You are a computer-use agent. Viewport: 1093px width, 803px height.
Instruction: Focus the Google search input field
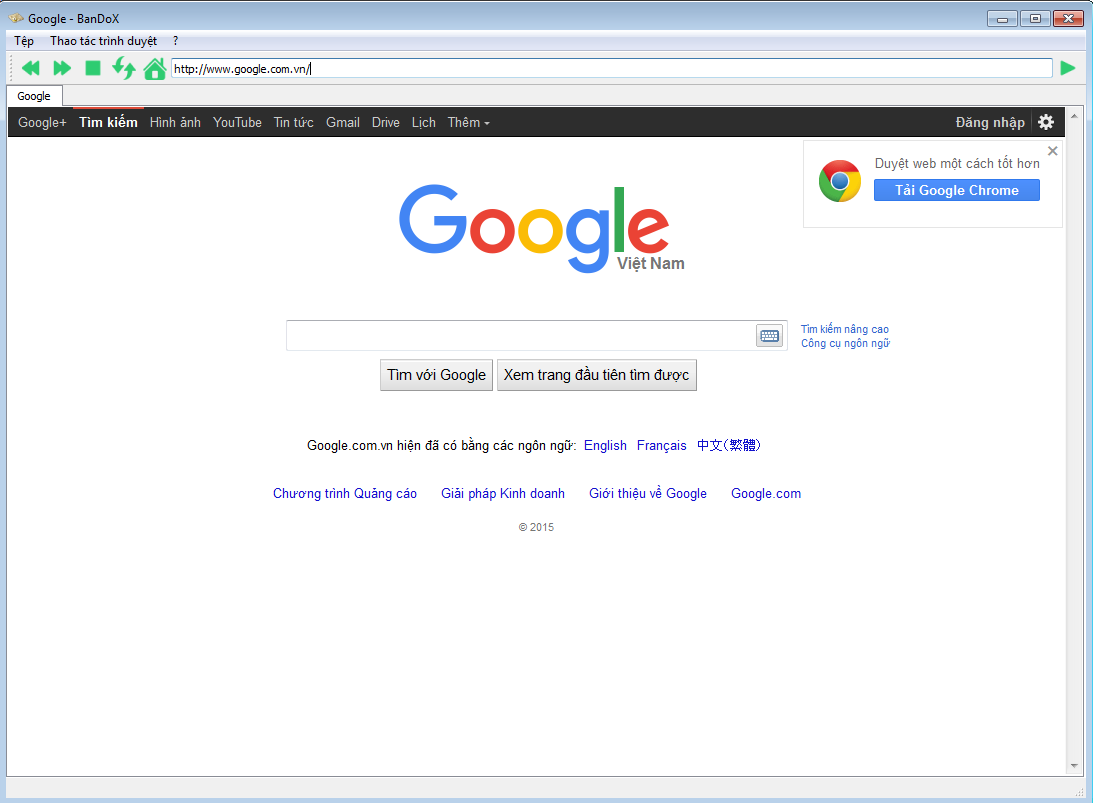tap(521, 336)
